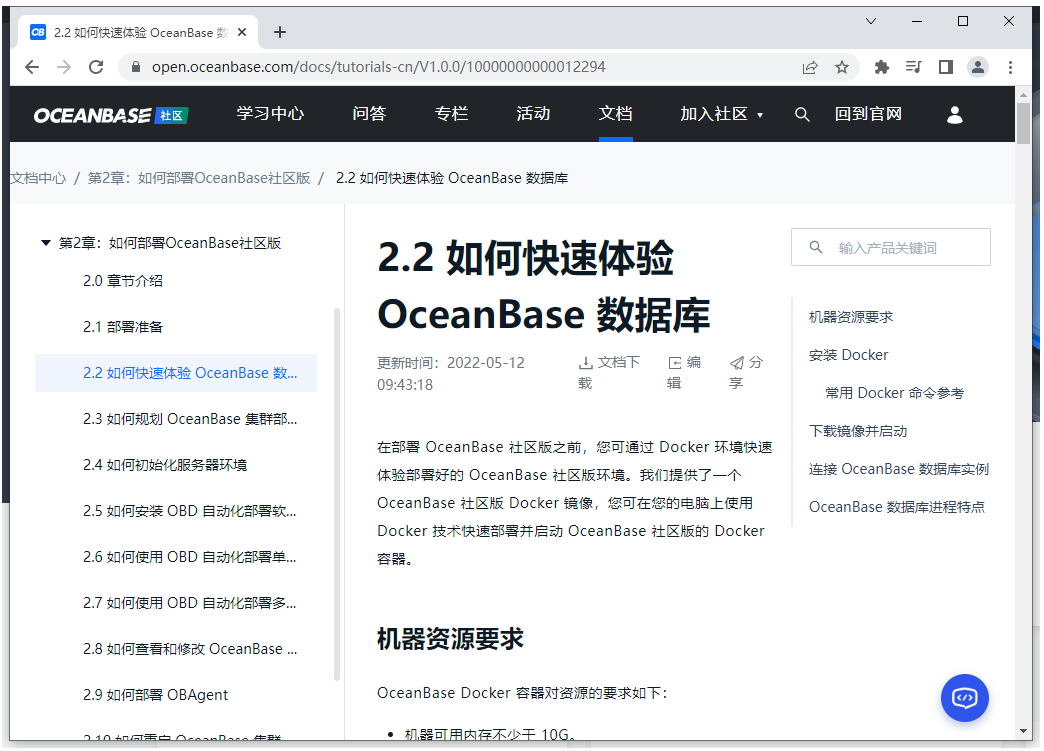The width and height of the screenshot is (1044, 751).
Task: Open the media control icon in the toolbar
Action: 914,67
